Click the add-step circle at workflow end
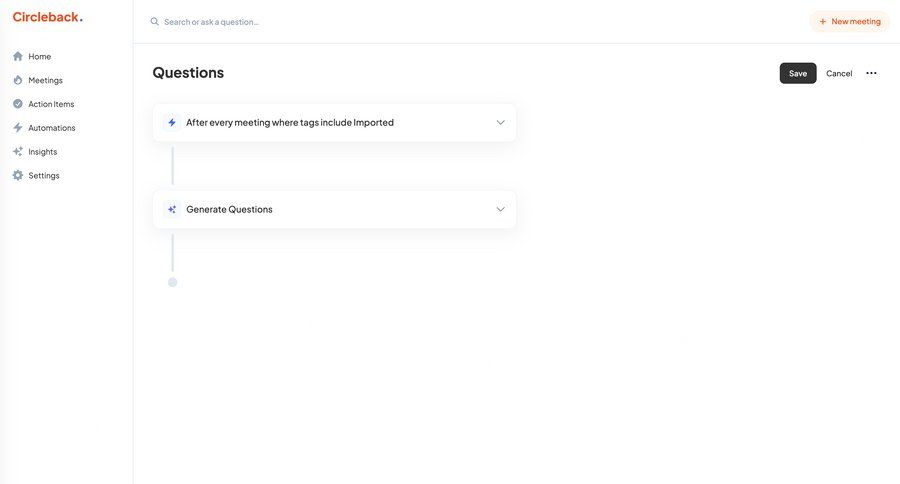 point(172,283)
